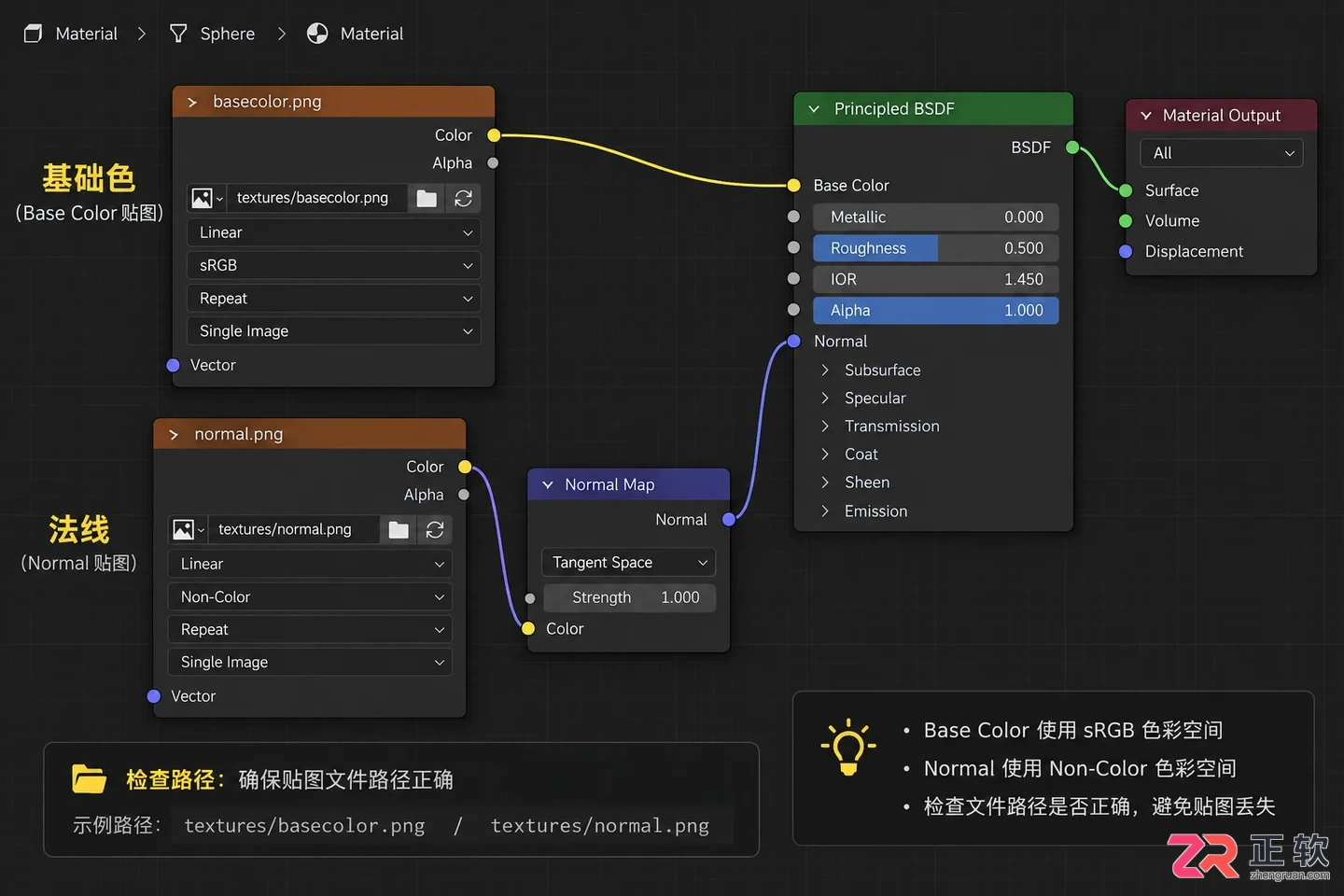The image size is (1344, 896).
Task: Click Normal output socket of Normal Map
Action: click(729, 519)
